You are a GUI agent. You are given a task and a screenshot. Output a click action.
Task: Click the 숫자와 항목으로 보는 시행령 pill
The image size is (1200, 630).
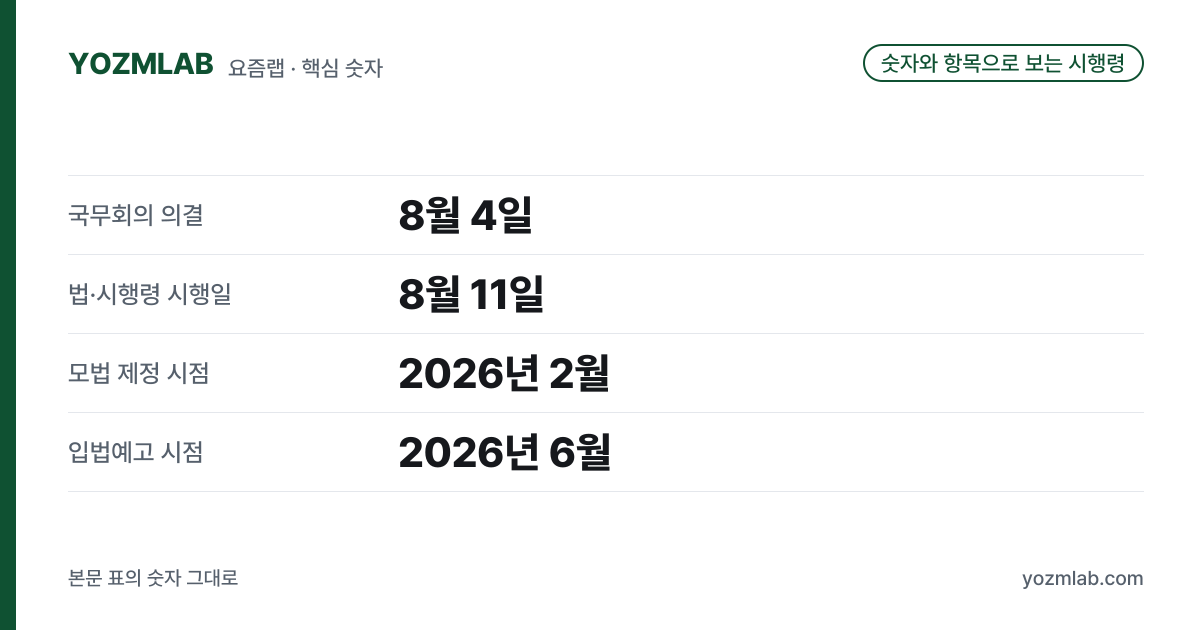tap(1003, 63)
